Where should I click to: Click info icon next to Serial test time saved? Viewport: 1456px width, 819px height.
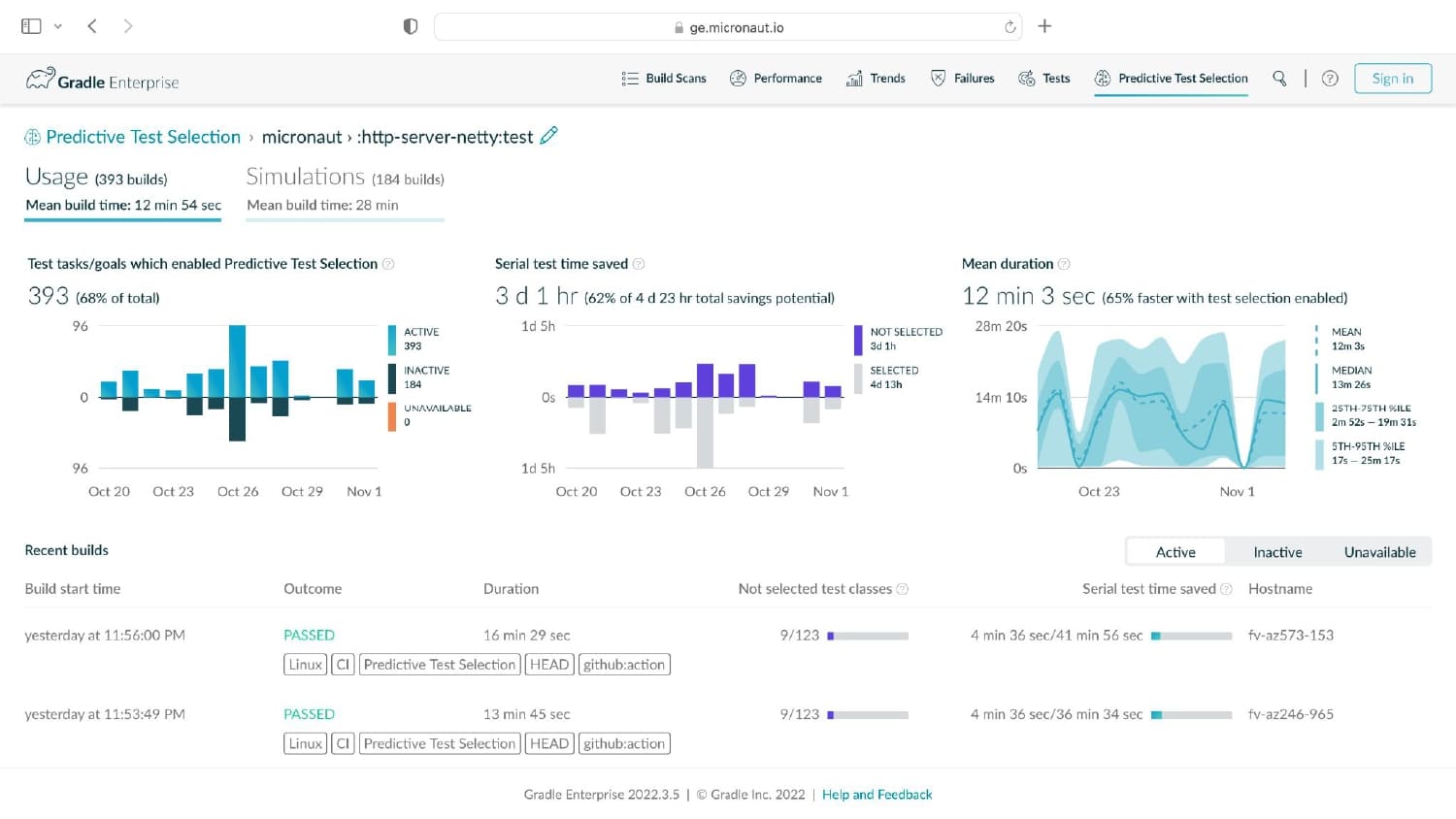639,264
